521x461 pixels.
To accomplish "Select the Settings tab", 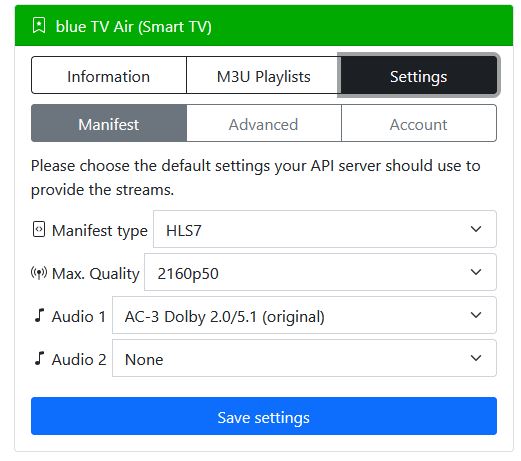I will tap(419, 75).
